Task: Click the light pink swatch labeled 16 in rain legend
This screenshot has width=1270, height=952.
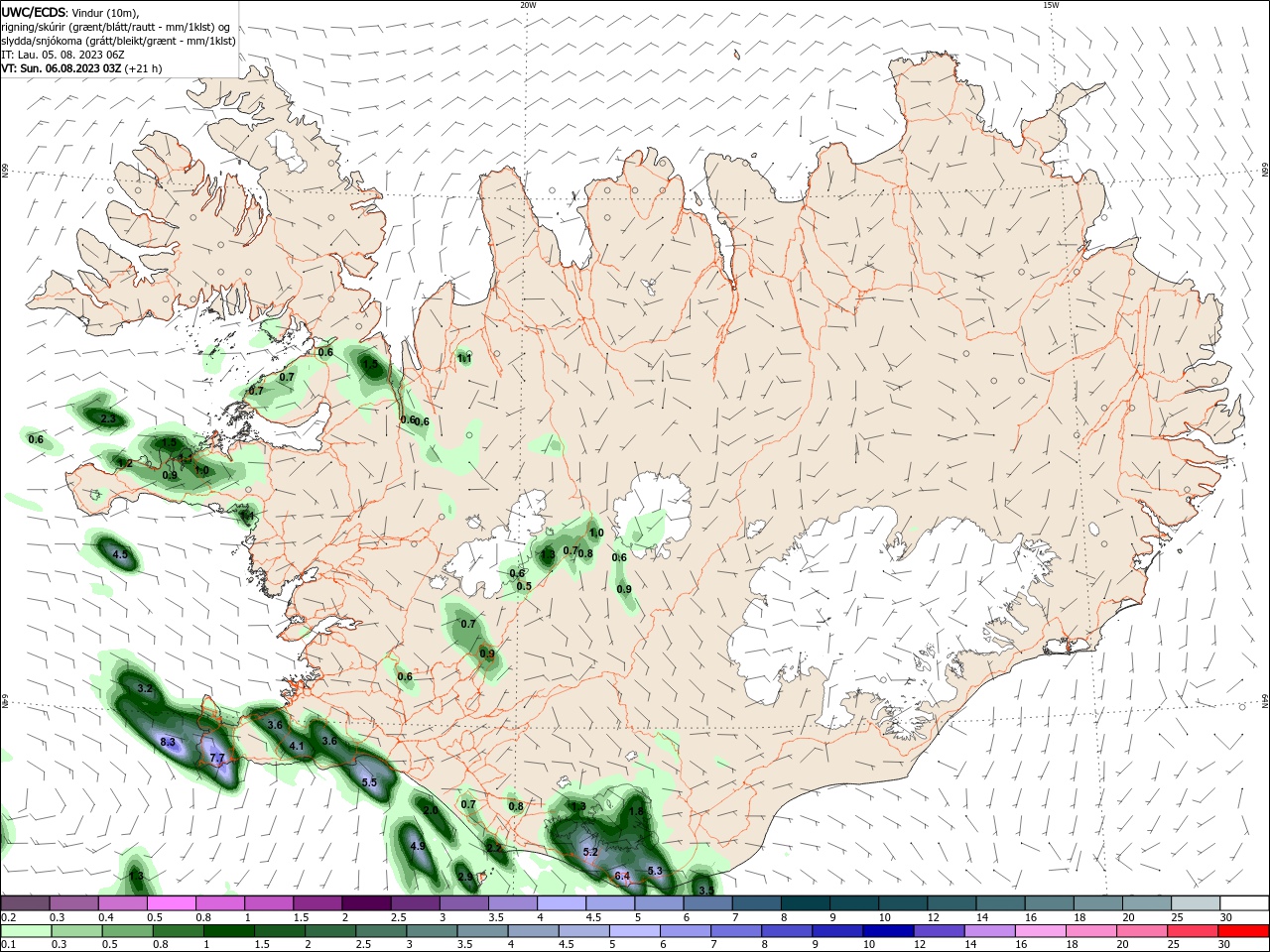Action: [1040, 932]
